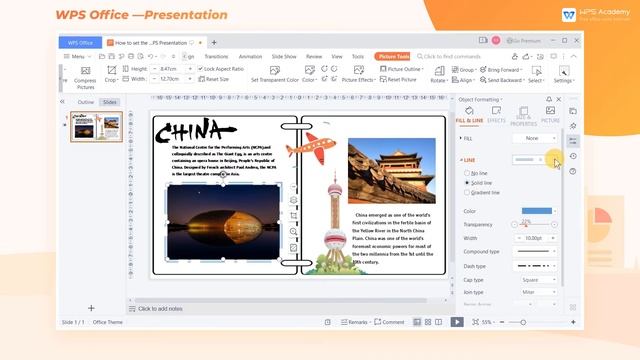The image size is (640, 360).
Task: Open Join type Miter dropdown
Action: [x=539, y=292]
